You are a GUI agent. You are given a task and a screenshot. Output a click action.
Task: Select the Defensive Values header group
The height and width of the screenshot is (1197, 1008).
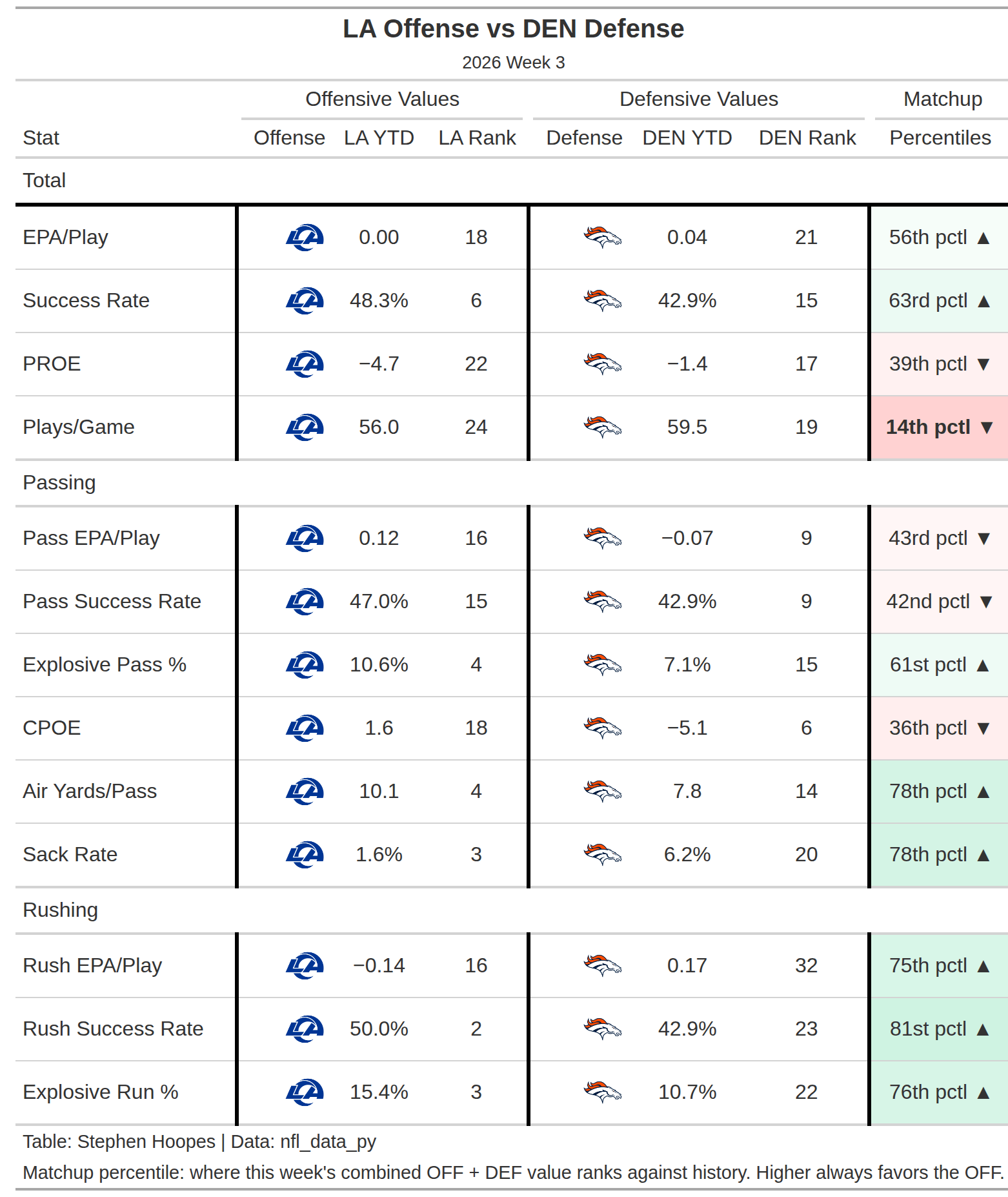[699, 99]
